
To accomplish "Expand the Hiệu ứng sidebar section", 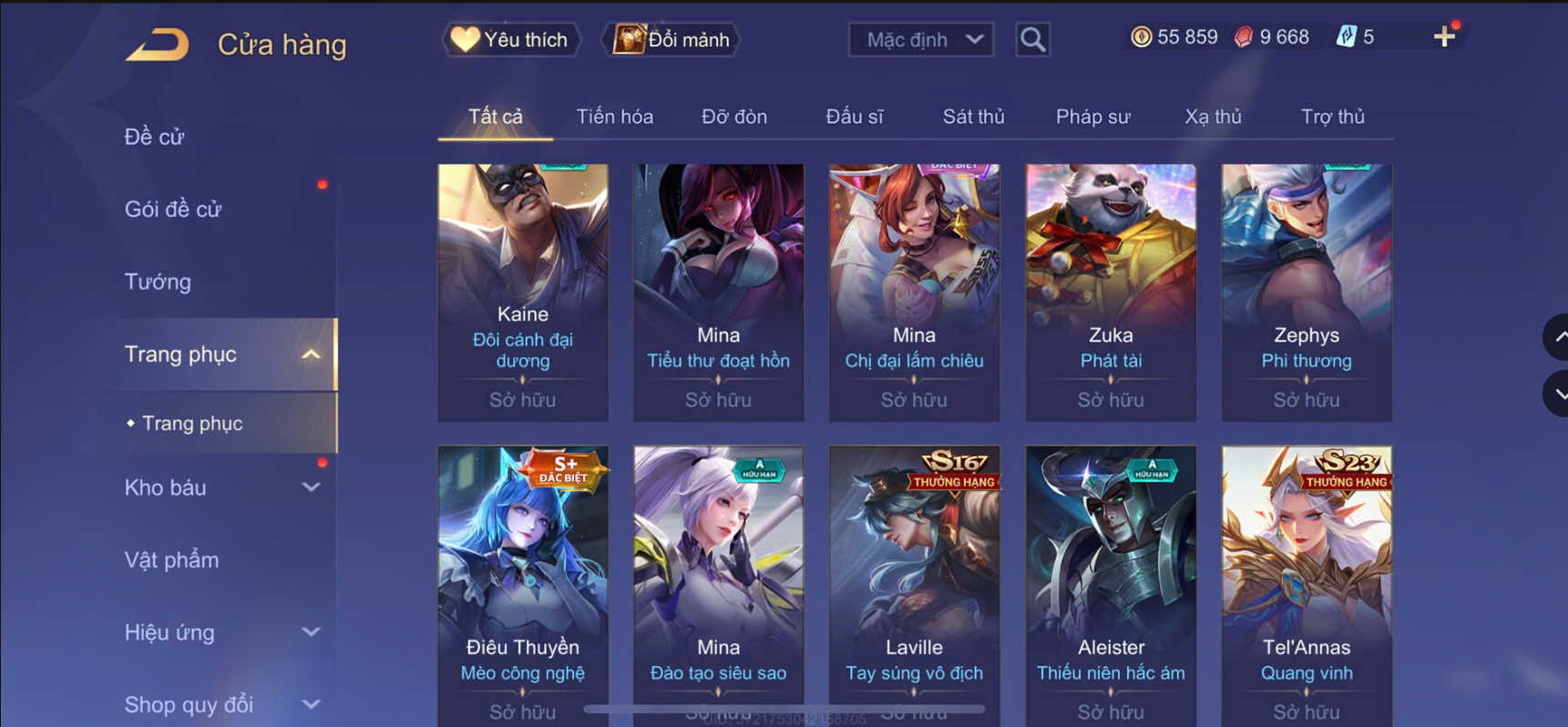I will (311, 632).
